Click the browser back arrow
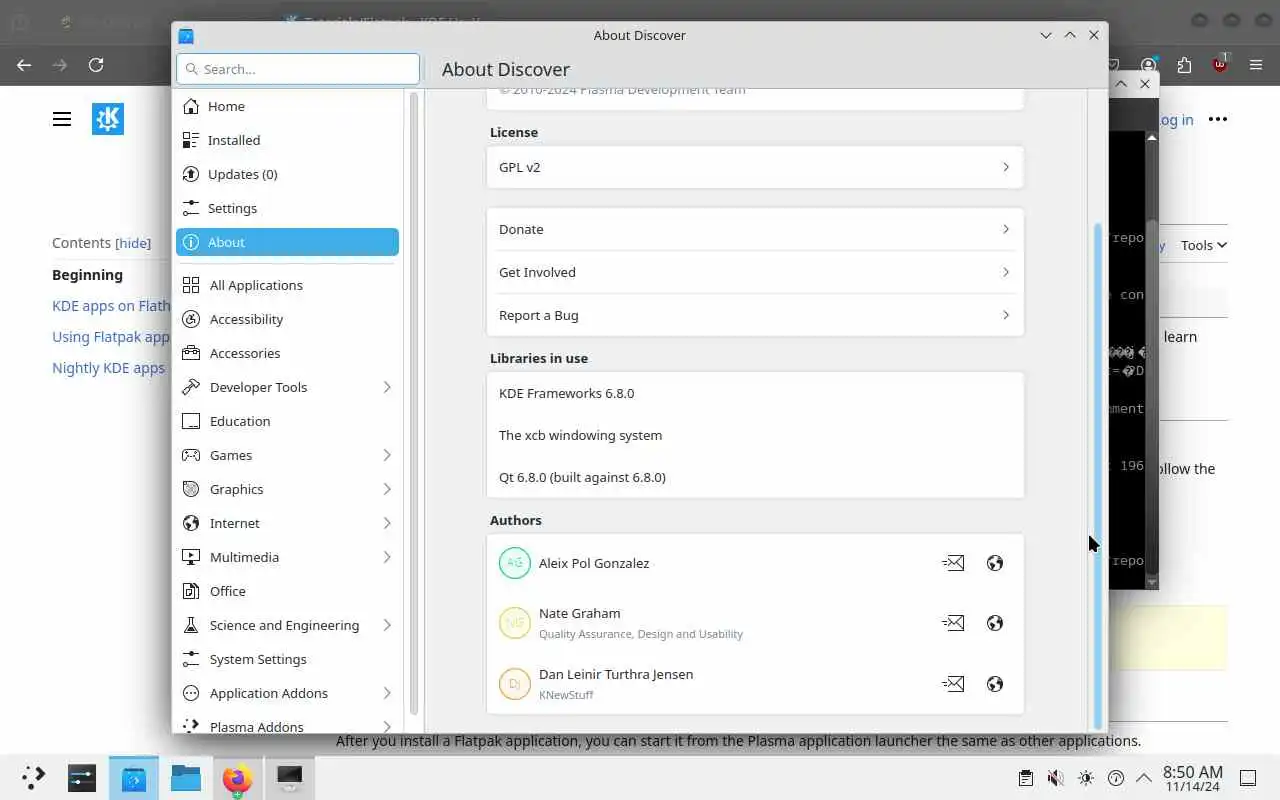The width and height of the screenshot is (1280, 800). 24,65
